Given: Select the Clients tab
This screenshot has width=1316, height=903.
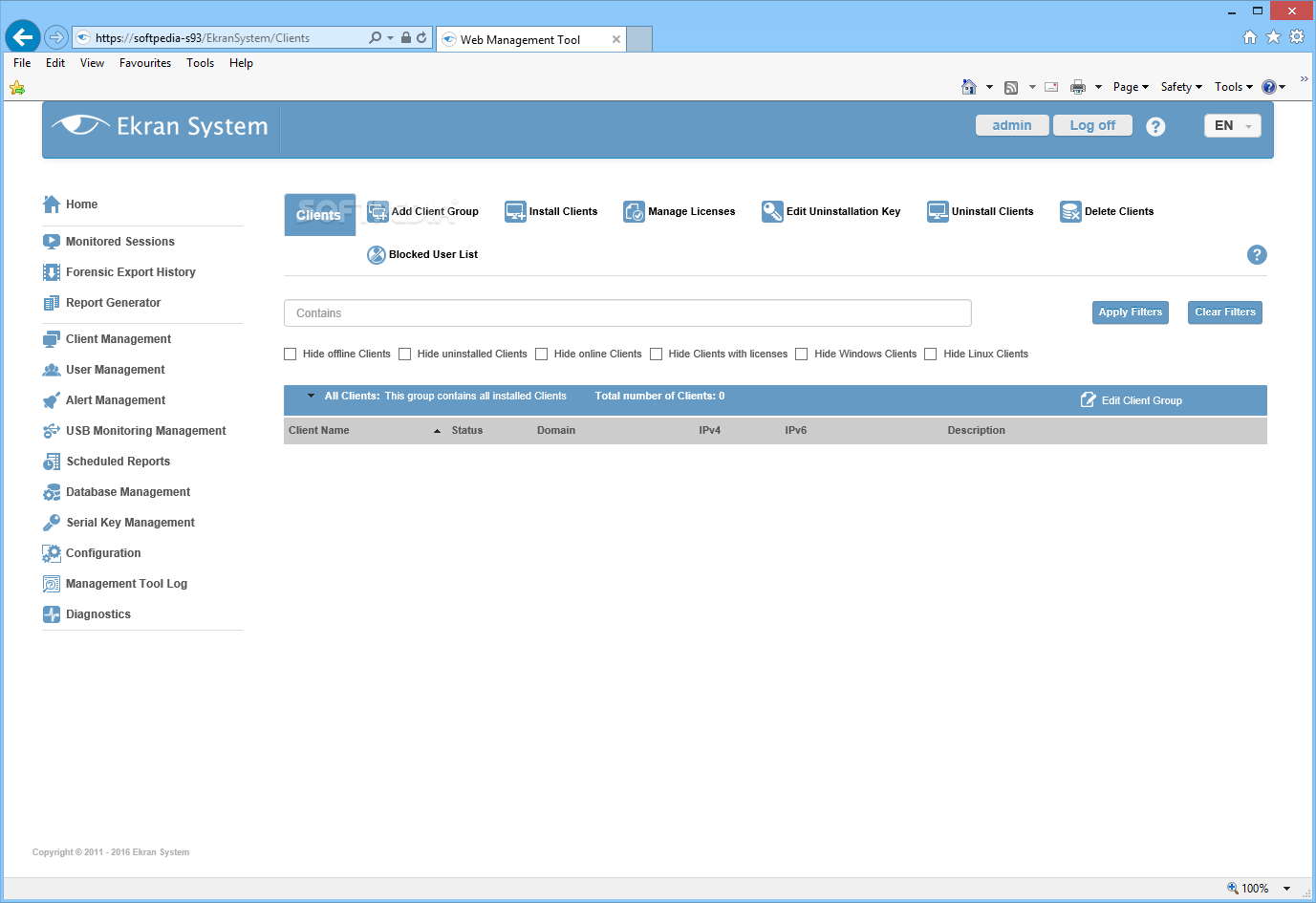Looking at the screenshot, I should pos(319,215).
